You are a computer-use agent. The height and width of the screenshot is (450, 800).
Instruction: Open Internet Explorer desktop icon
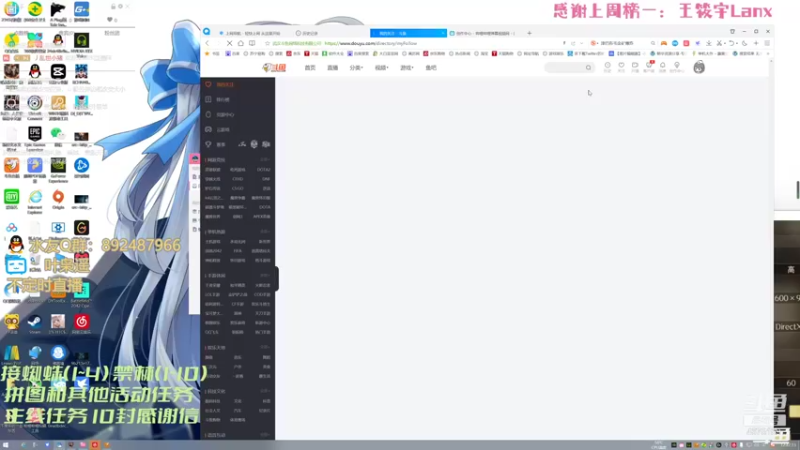35,201
